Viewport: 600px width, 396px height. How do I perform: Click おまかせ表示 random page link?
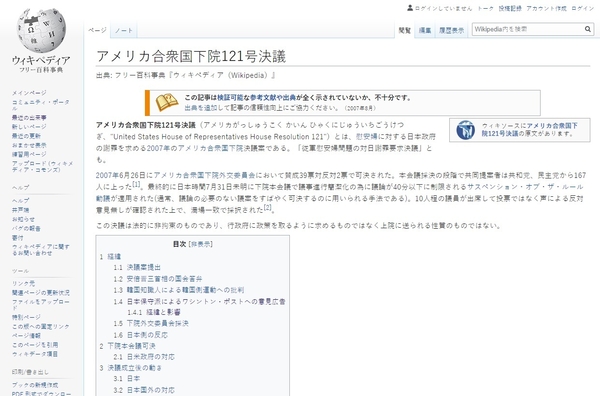[x=29, y=145]
